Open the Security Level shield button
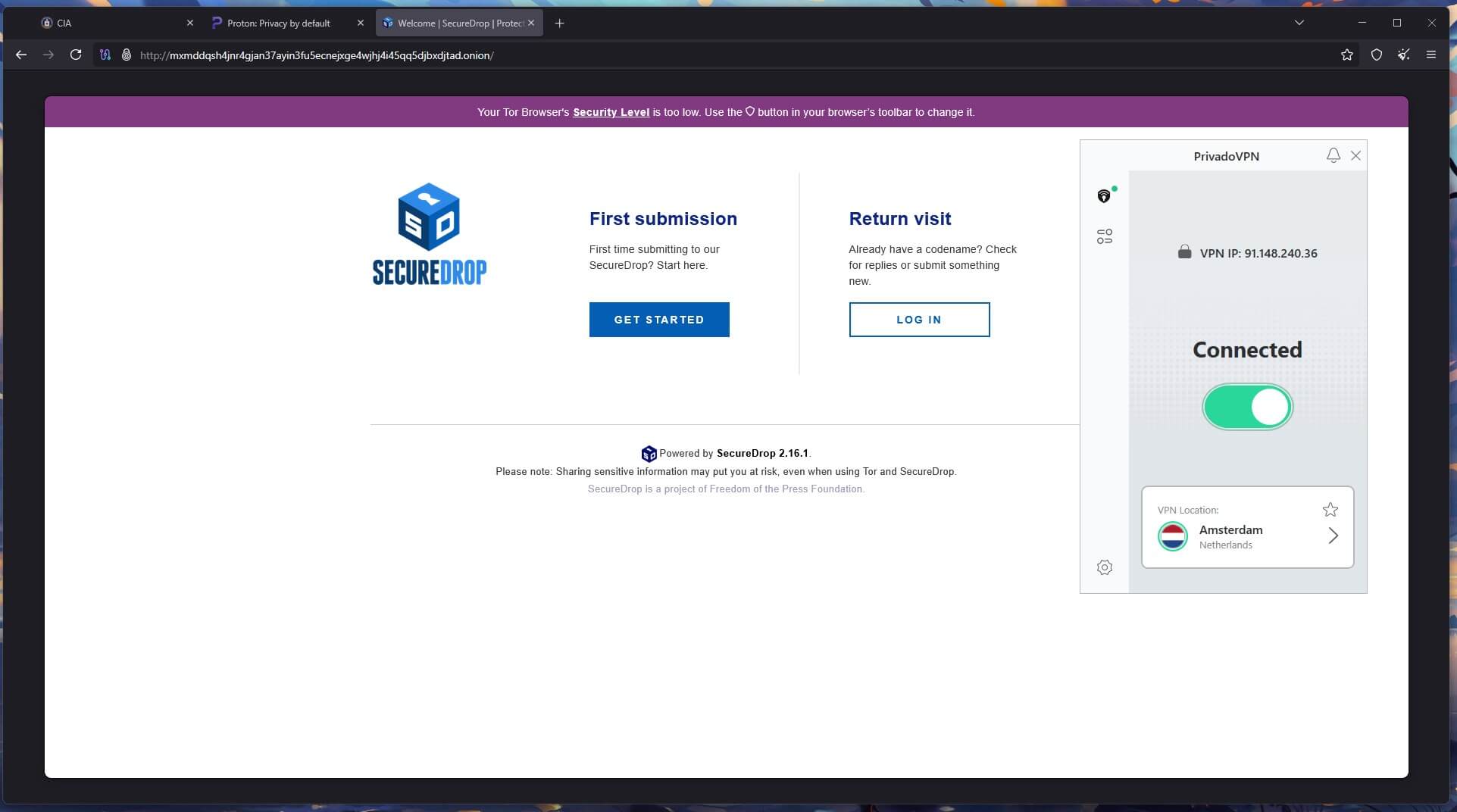The width and height of the screenshot is (1457, 812). (x=1376, y=55)
